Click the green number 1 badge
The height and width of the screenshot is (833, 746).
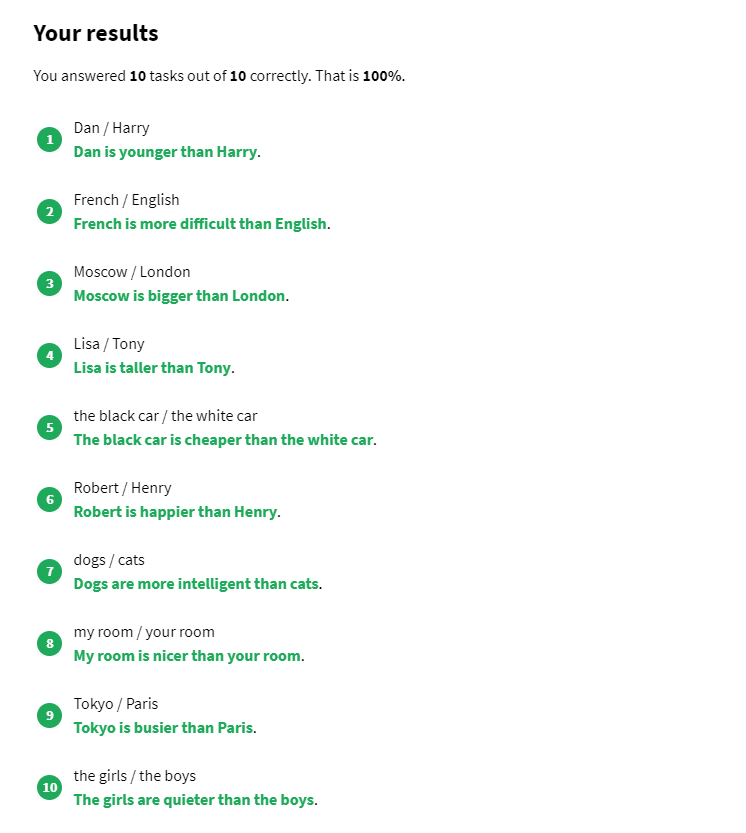[x=50, y=140]
